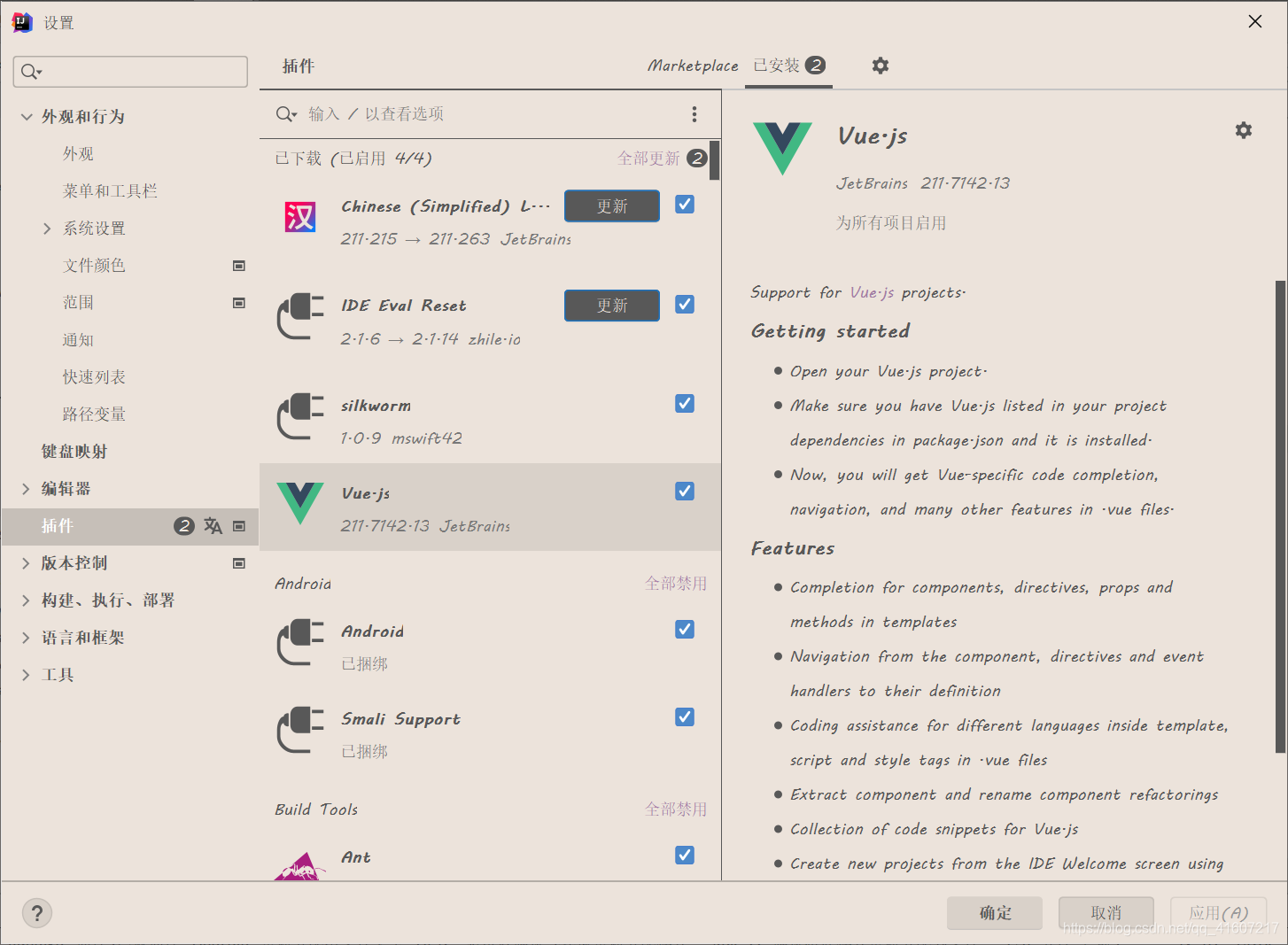Uncheck the Android plugin checkbox
This screenshot has width=1288, height=945.
click(x=684, y=629)
